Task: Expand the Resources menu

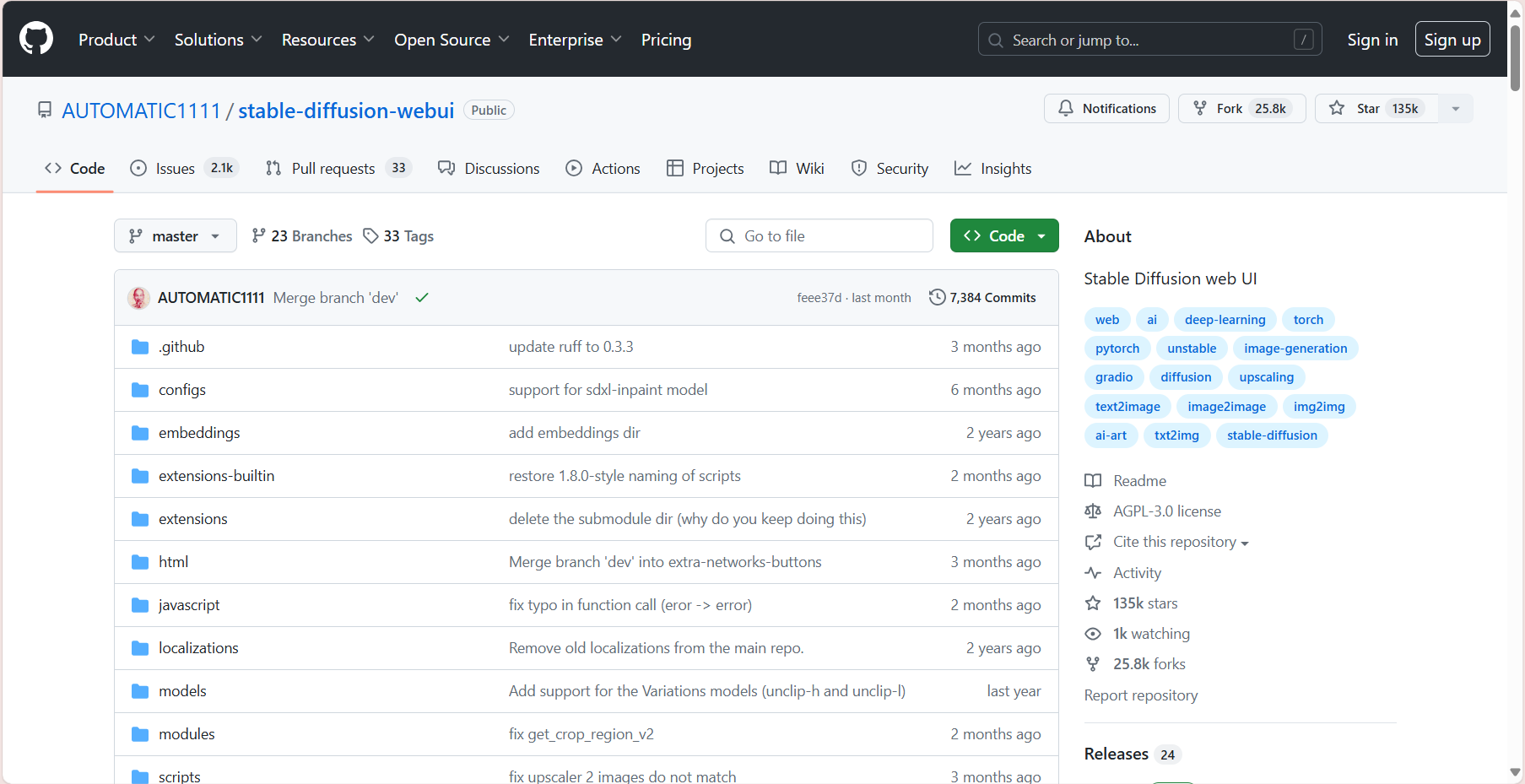Action: coord(328,40)
